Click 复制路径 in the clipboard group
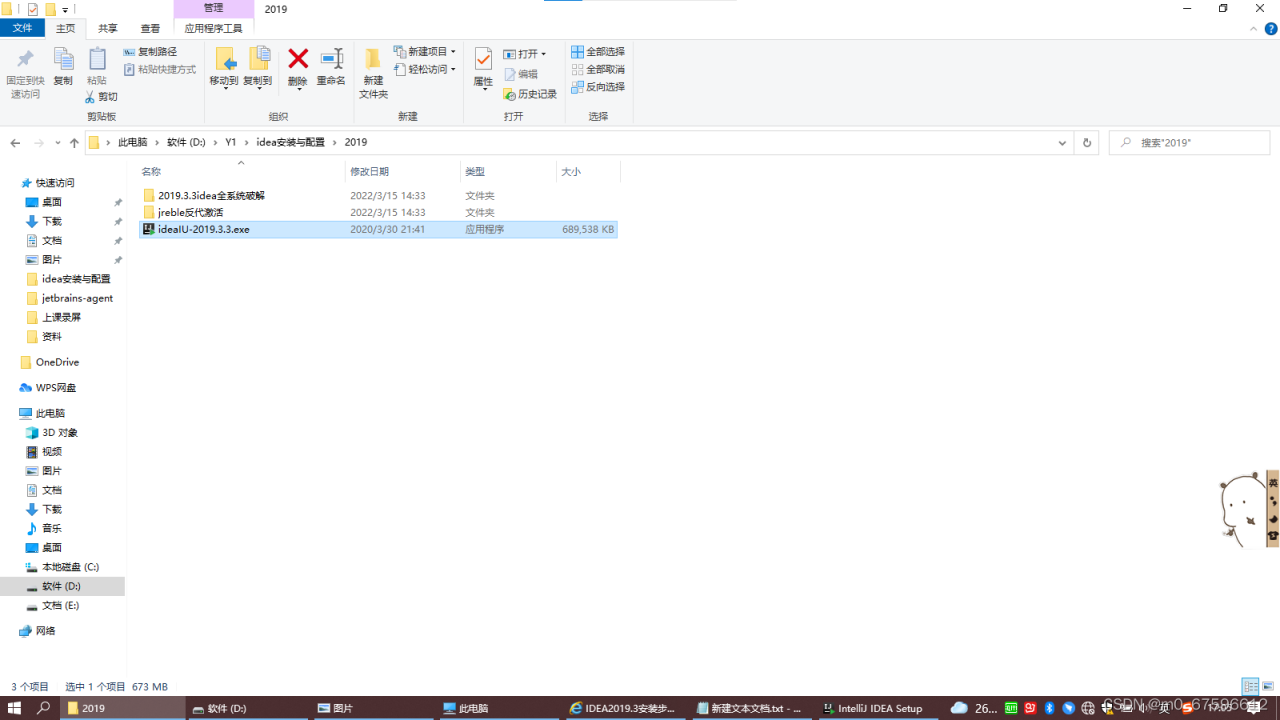Viewport: 1280px width, 720px height. tap(150, 52)
